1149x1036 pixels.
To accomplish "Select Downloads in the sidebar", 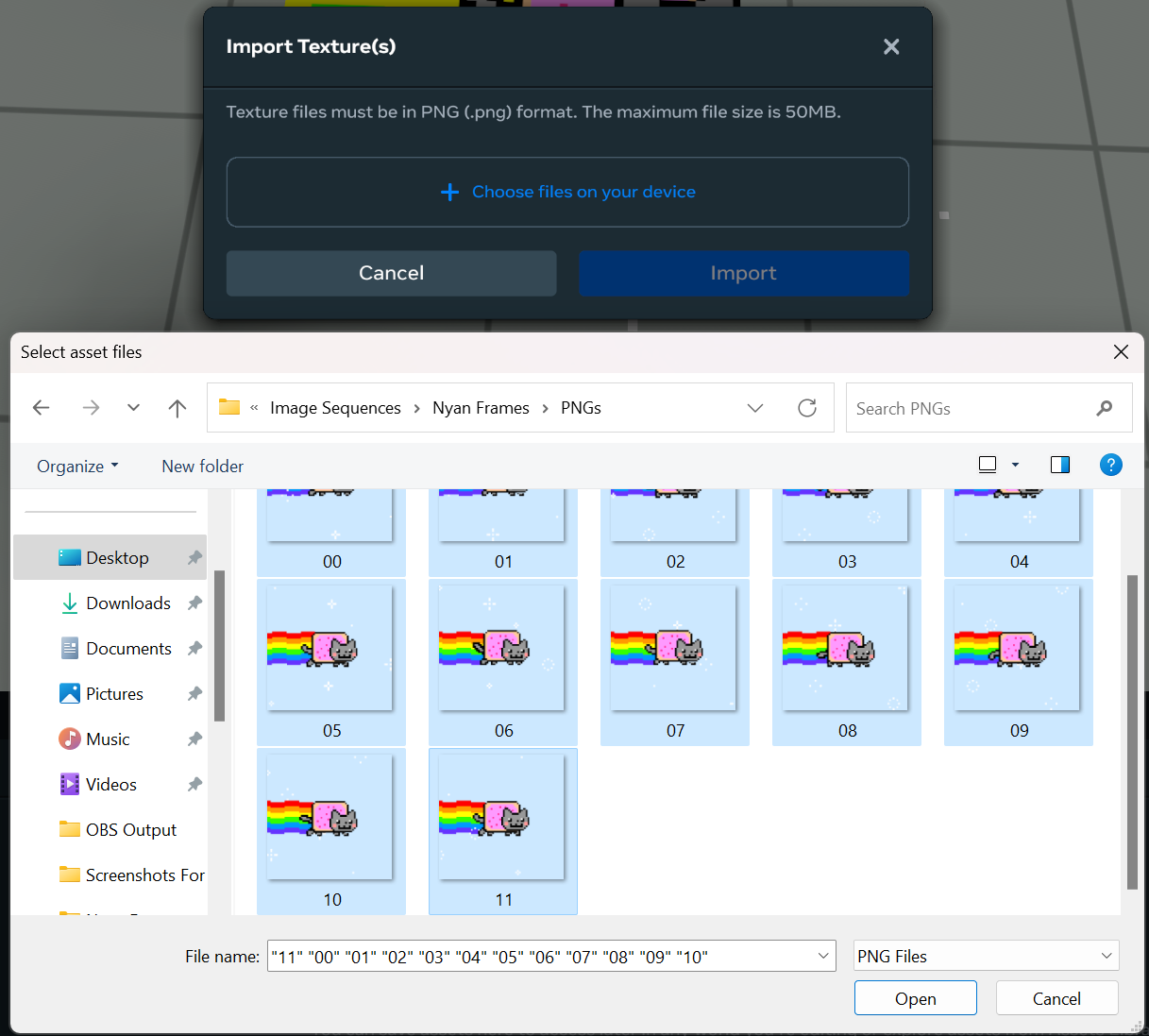I will (110, 603).
